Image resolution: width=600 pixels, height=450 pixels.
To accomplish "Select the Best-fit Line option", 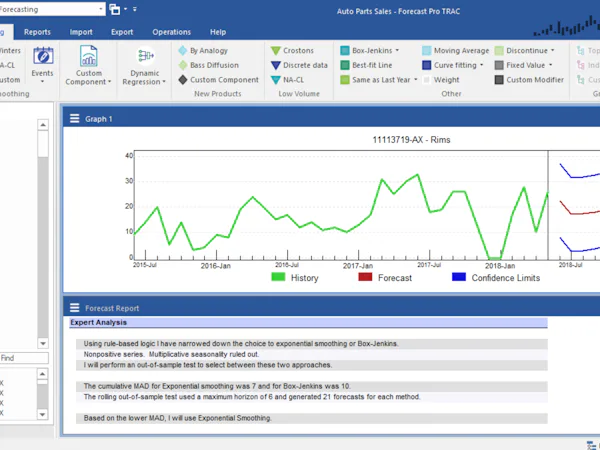I will [x=367, y=65].
